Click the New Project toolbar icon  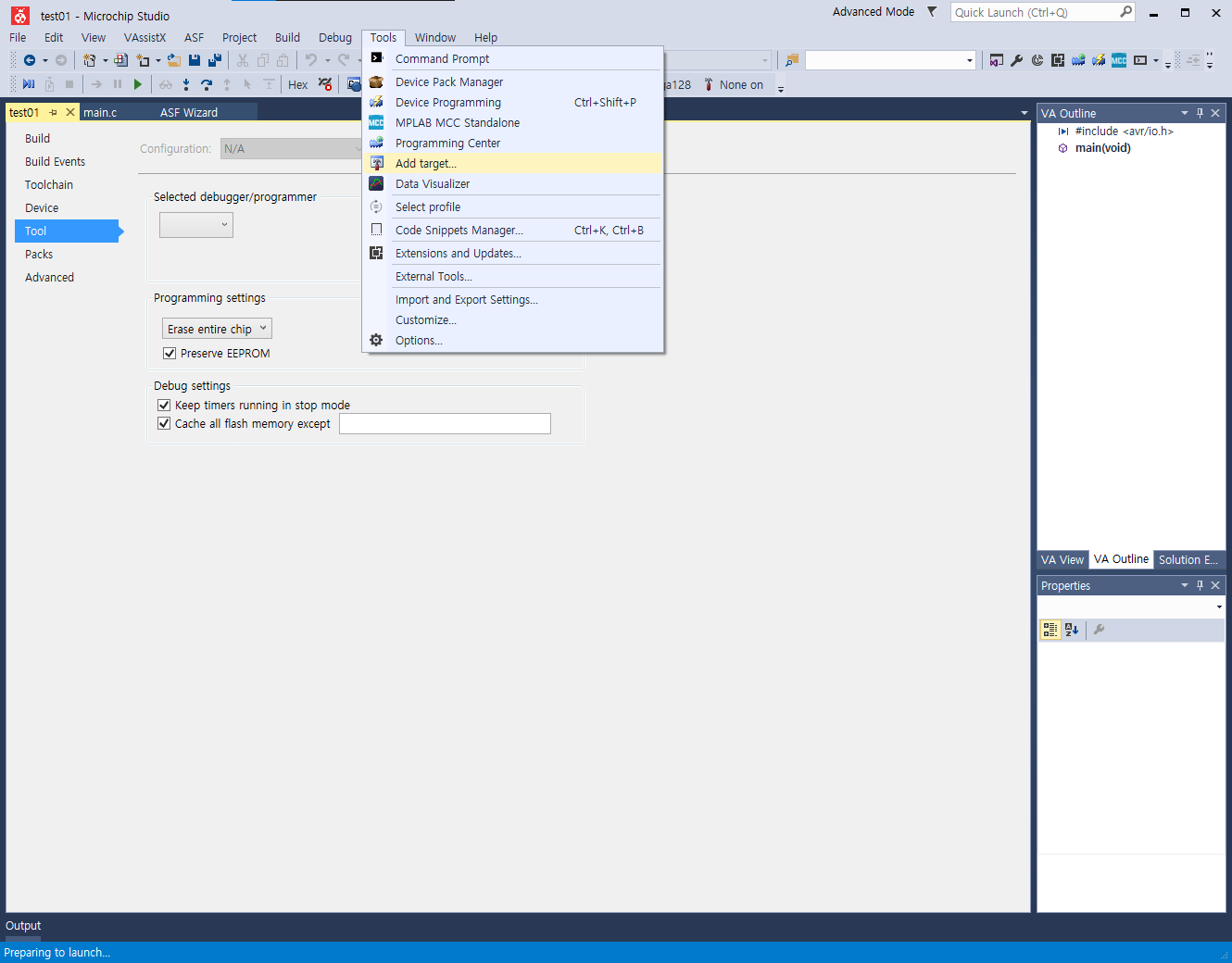(x=90, y=60)
